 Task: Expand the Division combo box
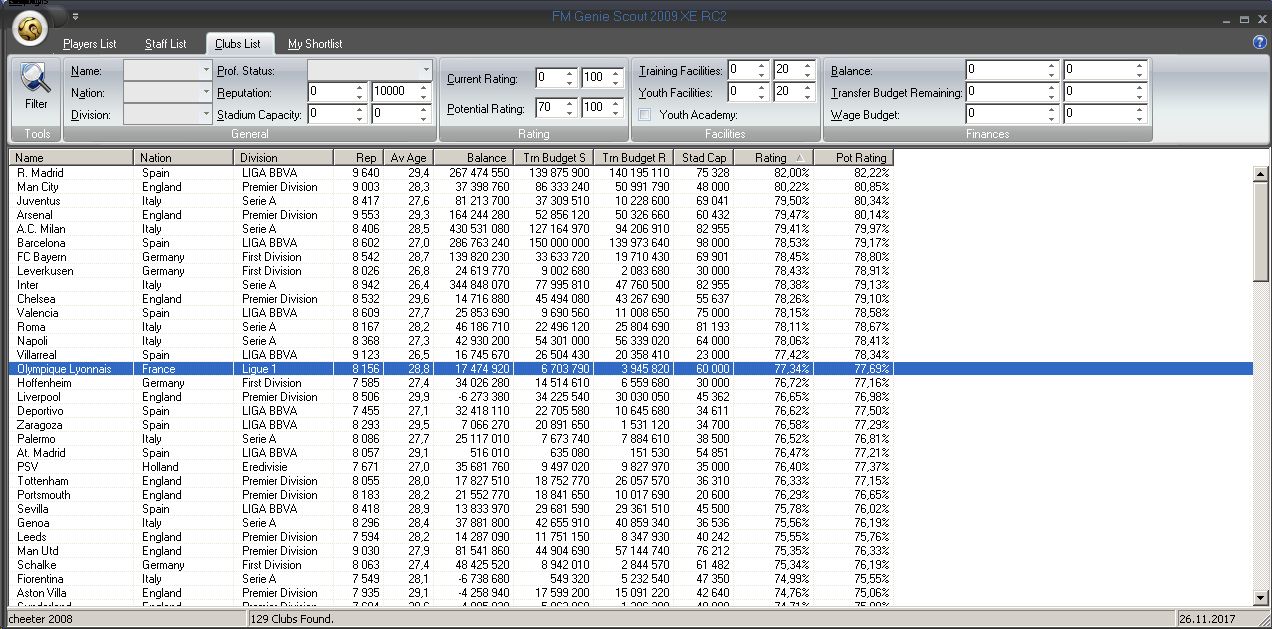[x=206, y=115]
